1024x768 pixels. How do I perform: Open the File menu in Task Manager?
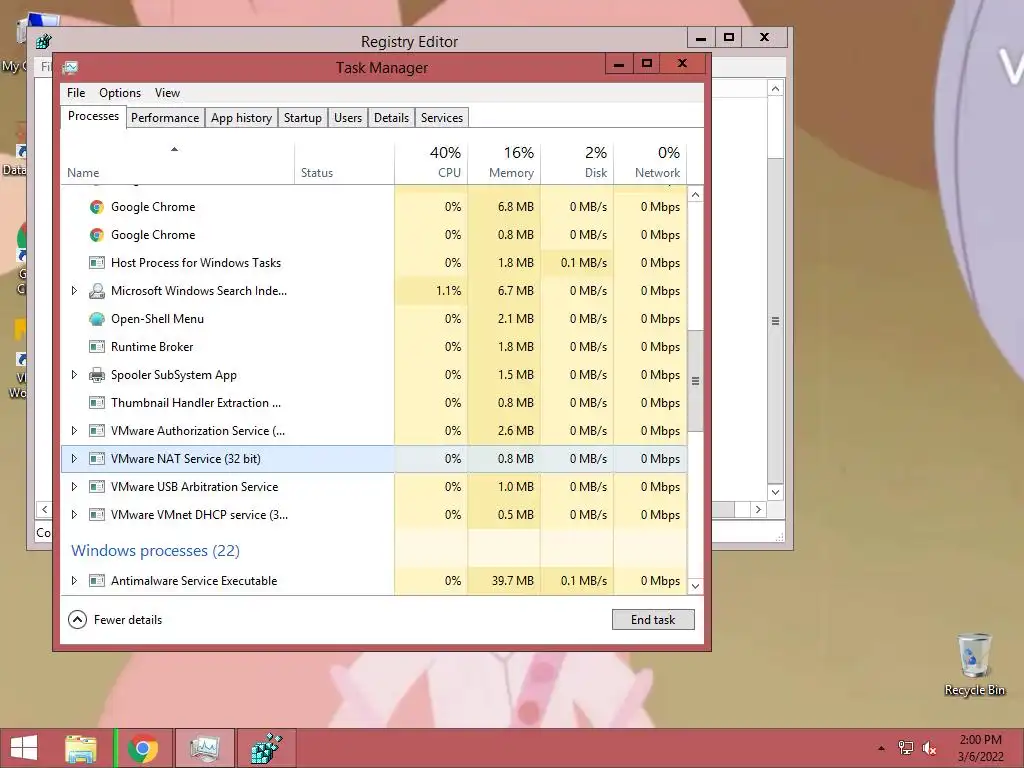[x=76, y=93]
